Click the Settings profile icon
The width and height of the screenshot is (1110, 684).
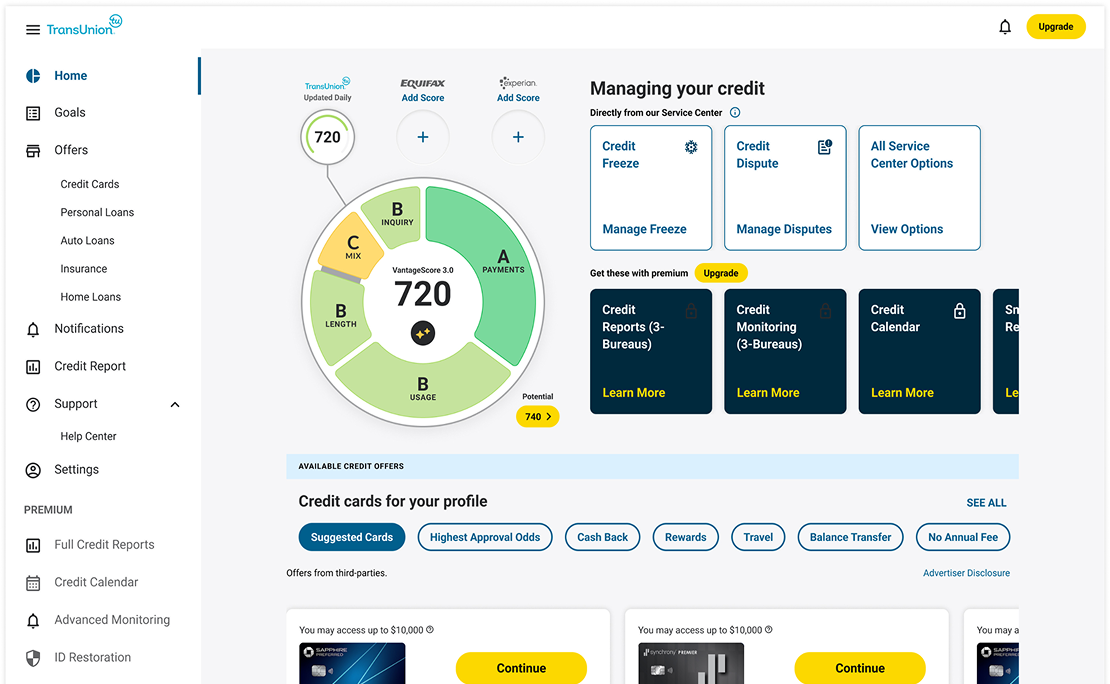point(33,470)
